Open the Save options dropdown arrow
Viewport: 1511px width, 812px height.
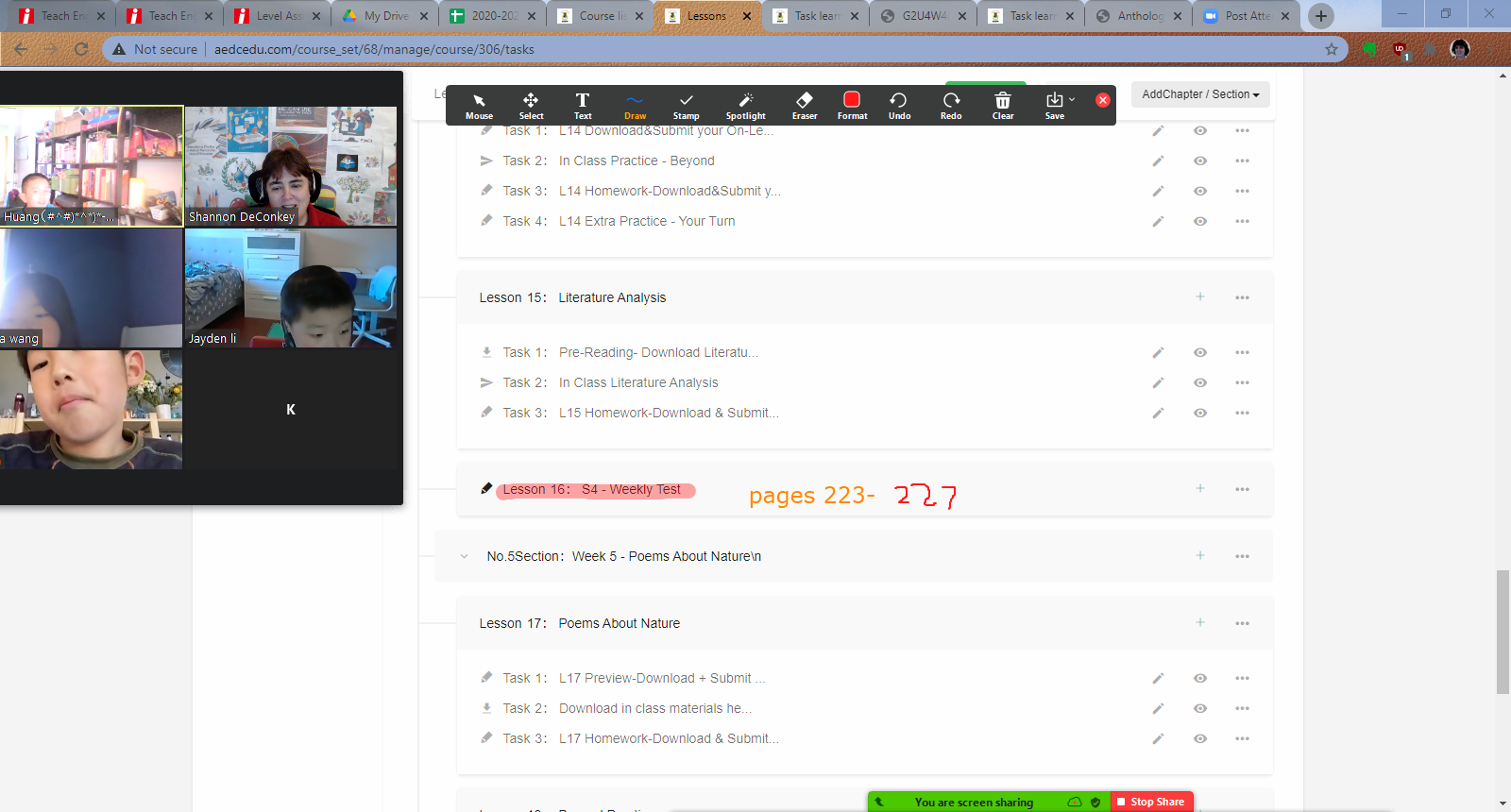tap(1072, 99)
